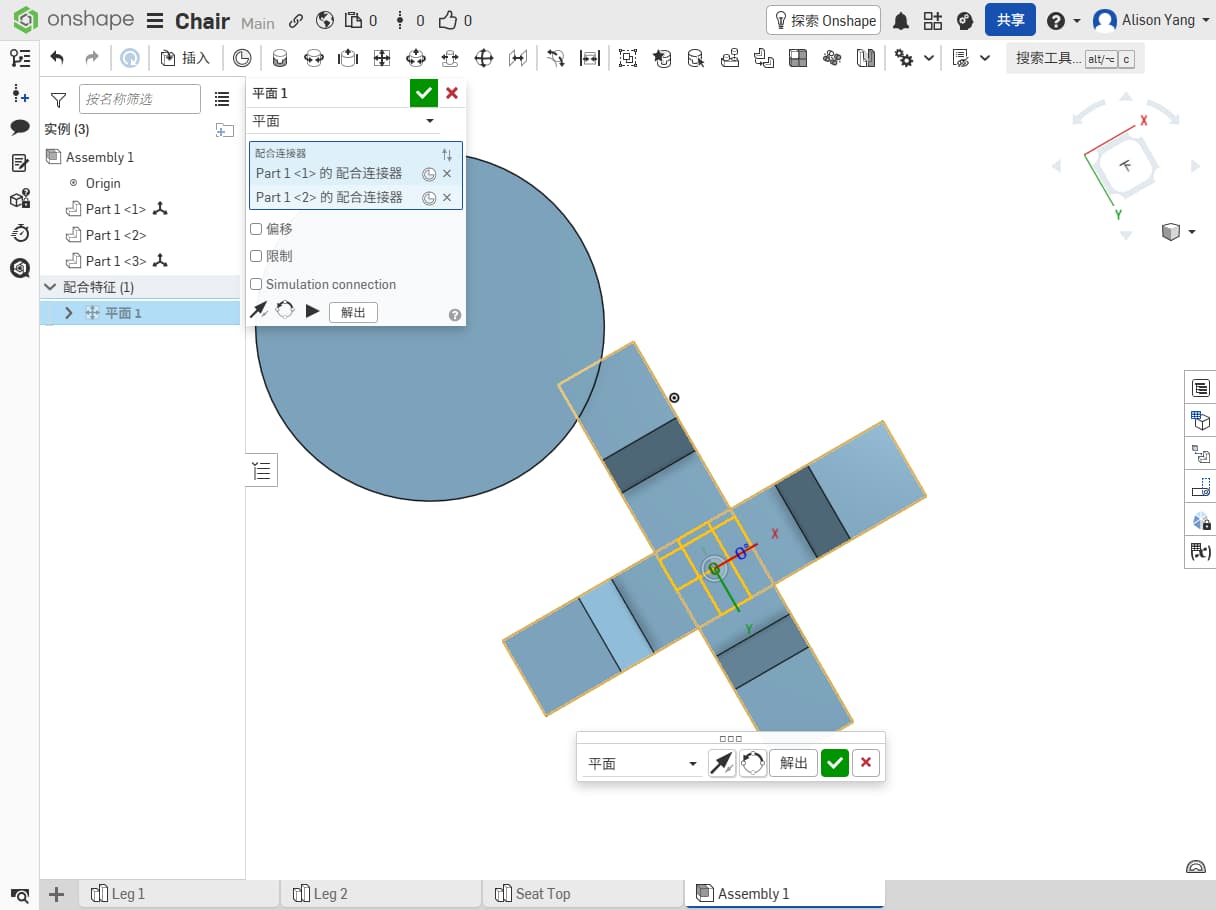Image resolution: width=1216 pixels, height=910 pixels.
Task: Select the pin slot mate tool
Action: pyautogui.click(x=450, y=58)
